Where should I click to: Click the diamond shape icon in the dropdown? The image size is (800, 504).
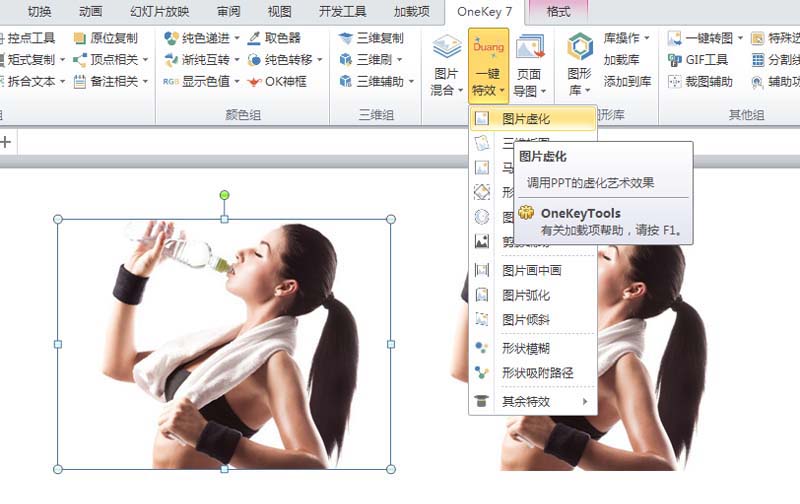(x=482, y=192)
